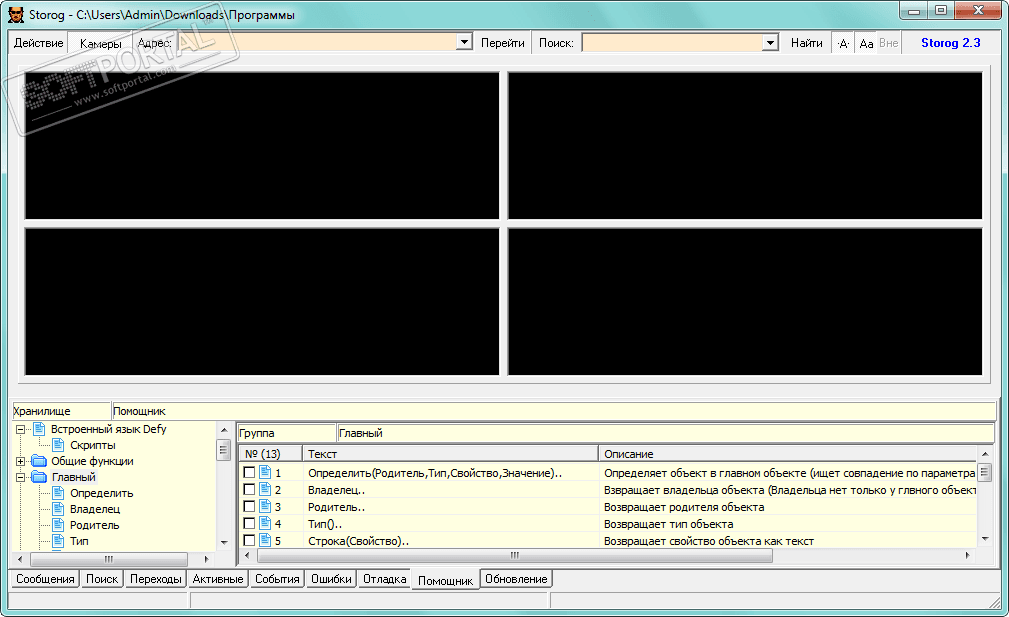The height and width of the screenshot is (617, 1009).
Task: Click table vertical scrollbar down arrow
Action: coord(985,539)
